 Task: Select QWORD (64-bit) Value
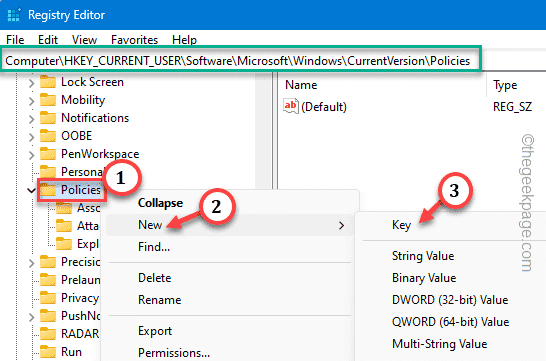pos(450,322)
